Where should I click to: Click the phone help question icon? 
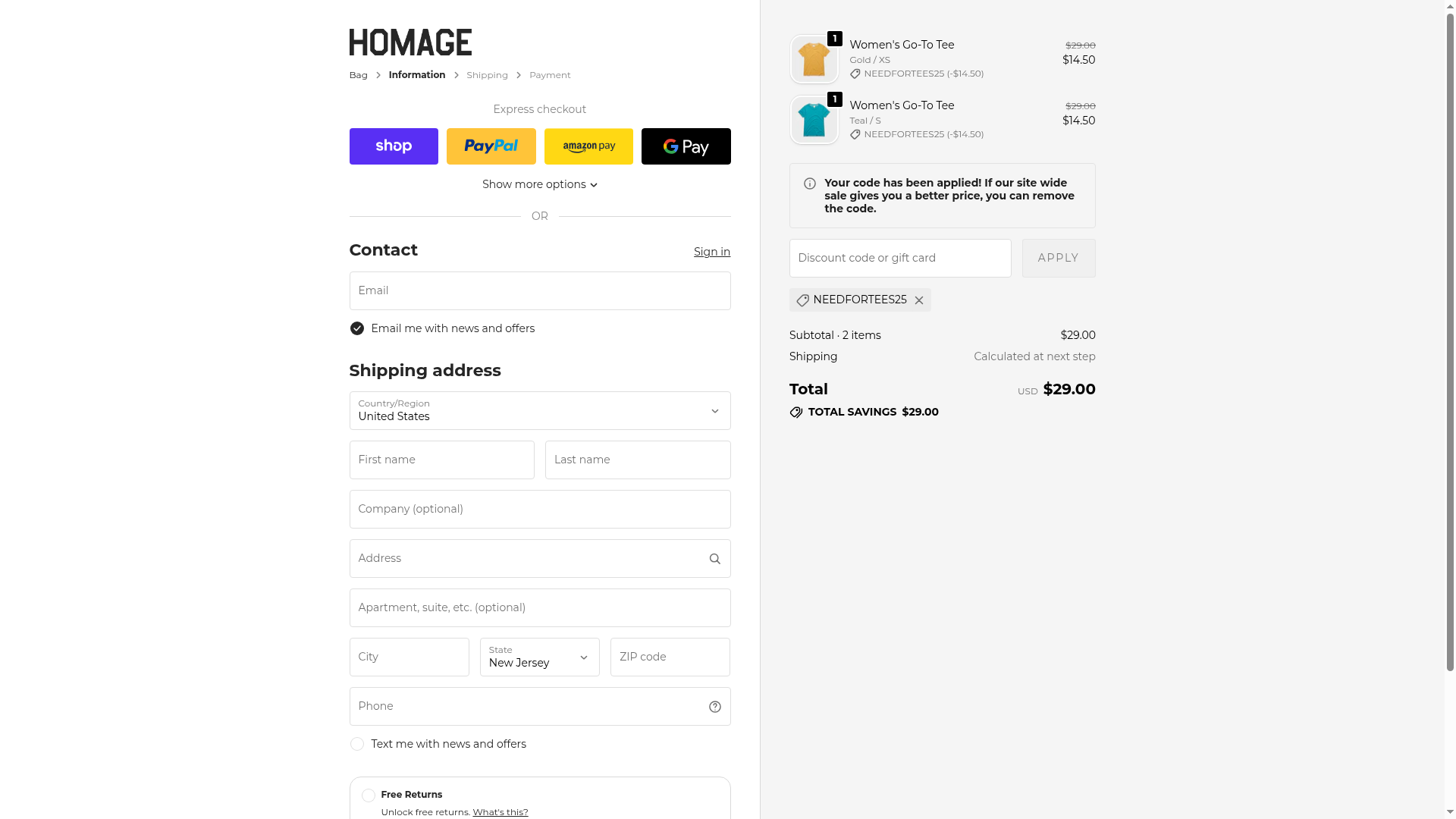pos(714,707)
